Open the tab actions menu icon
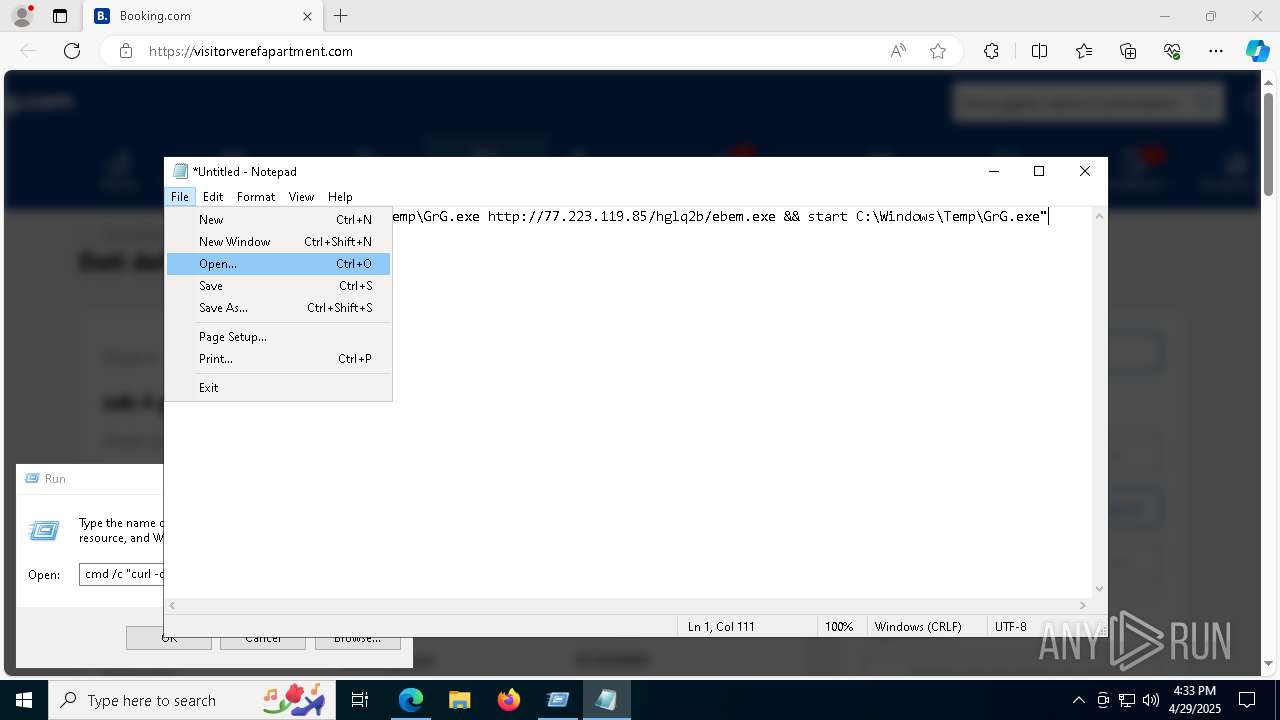This screenshot has height=720, width=1280. tap(60, 16)
